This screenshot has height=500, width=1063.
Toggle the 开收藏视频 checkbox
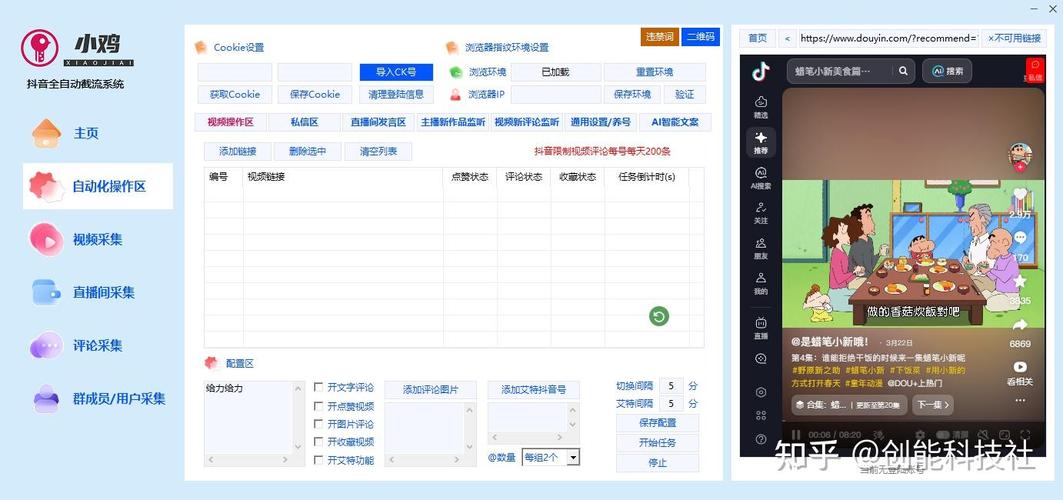(318, 442)
